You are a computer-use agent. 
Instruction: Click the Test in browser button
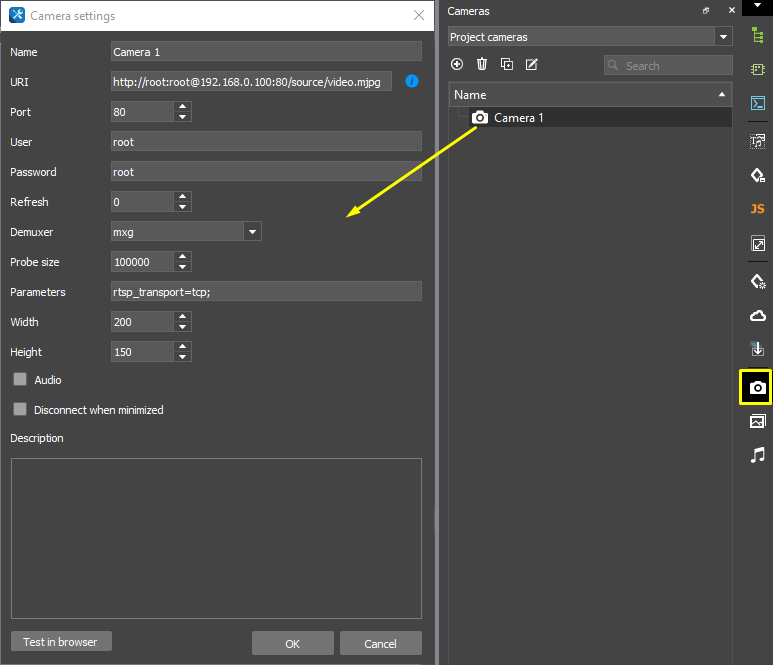pos(61,642)
